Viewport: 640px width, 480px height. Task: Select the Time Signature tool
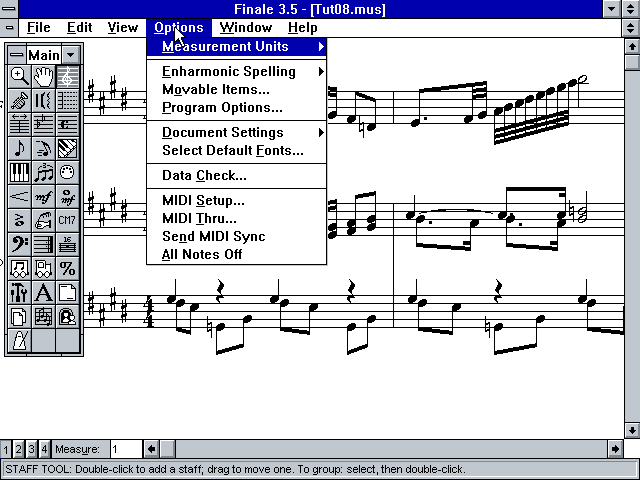coord(67,124)
